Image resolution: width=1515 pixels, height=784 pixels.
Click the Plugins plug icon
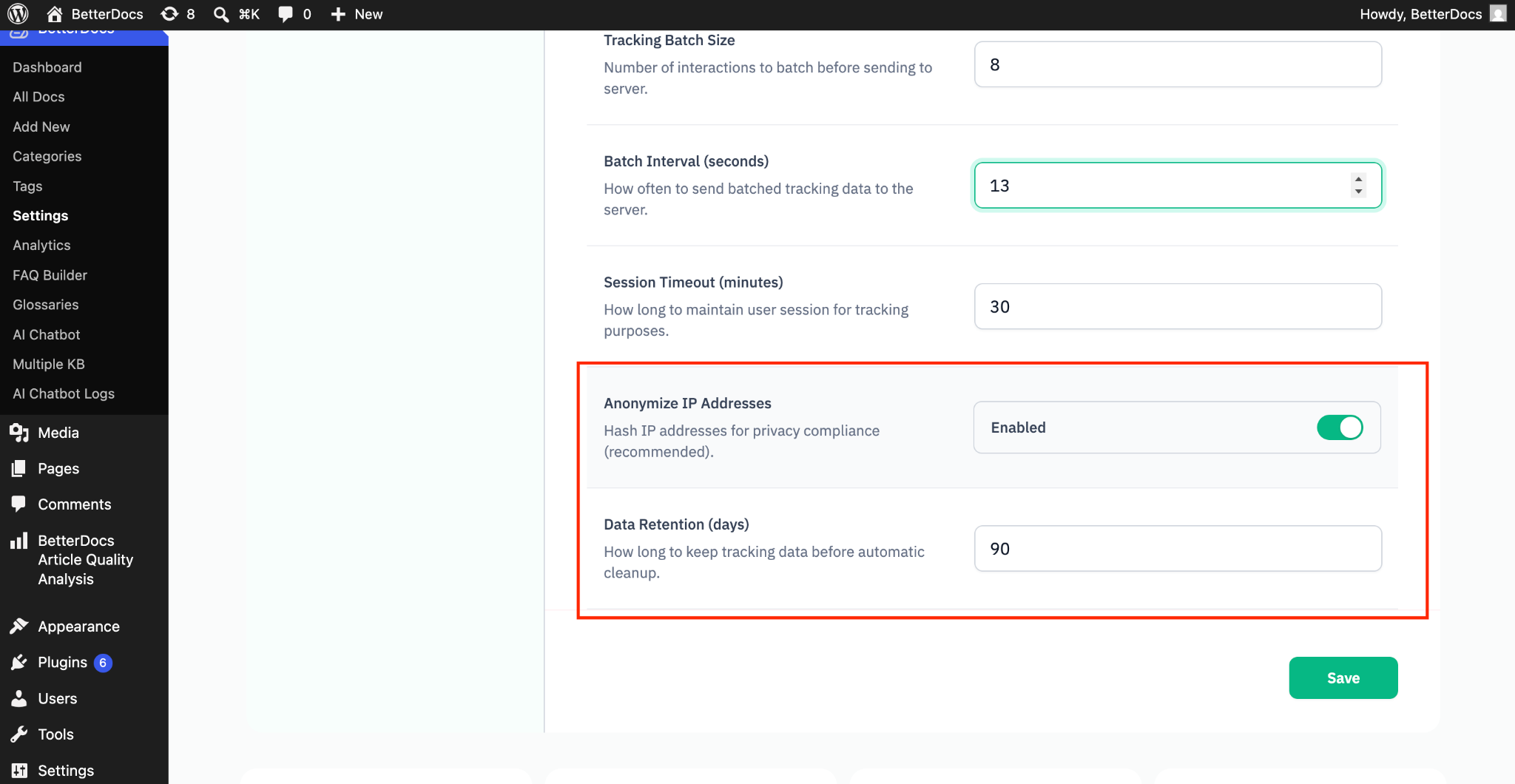click(19, 662)
